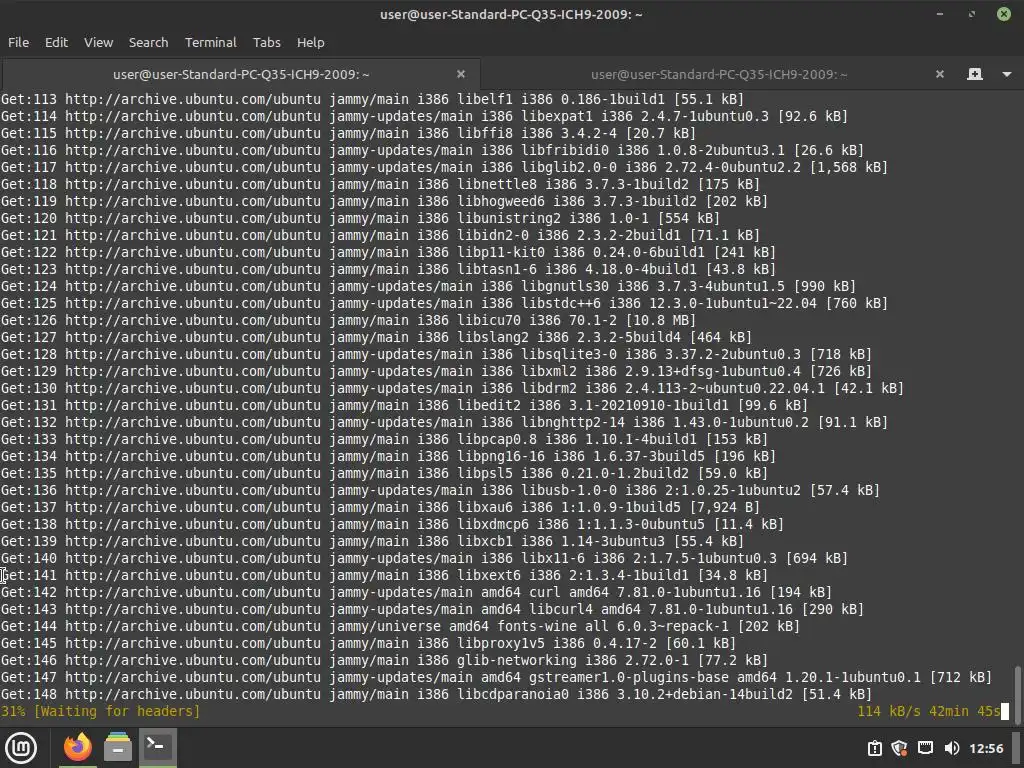Screen dimensions: 1024x768
Task: Open the update manager tray icon
Action: (874, 748)
